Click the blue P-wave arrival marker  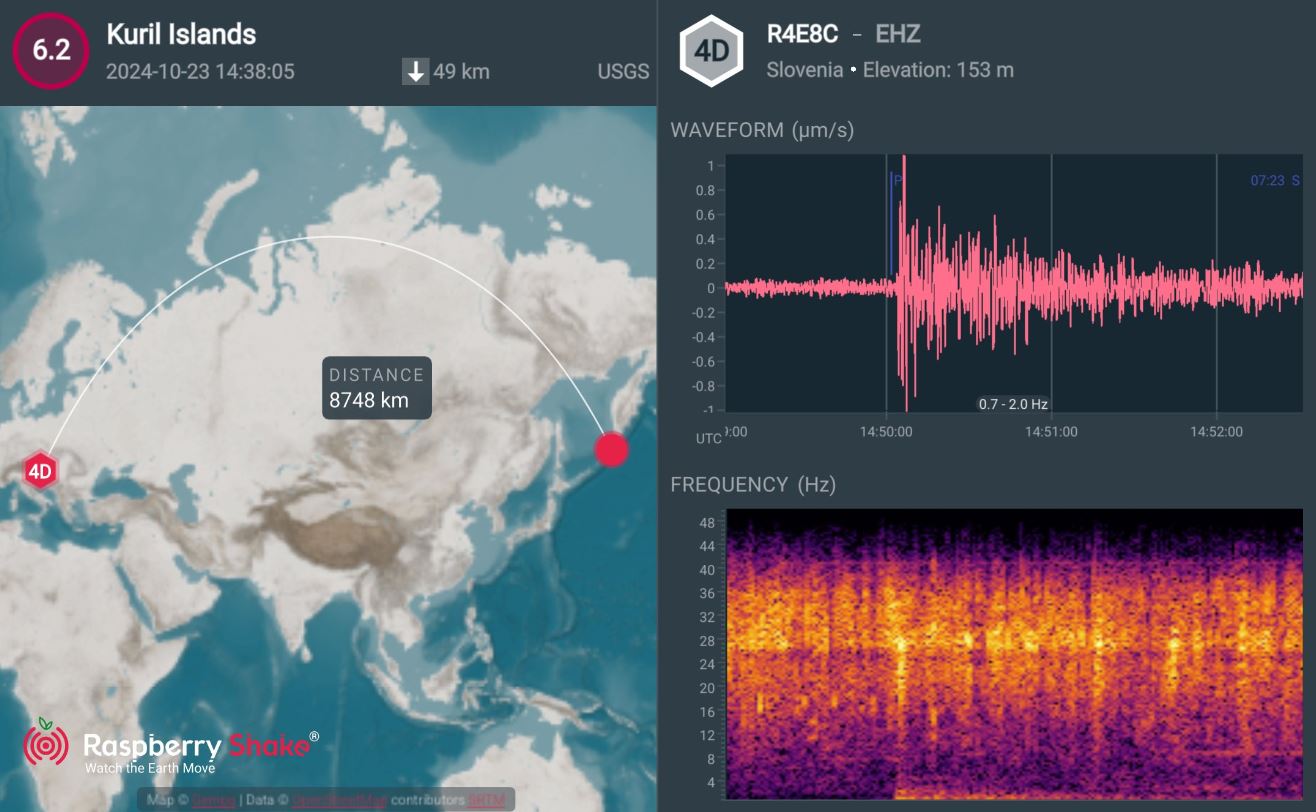(x=892, y=222)
